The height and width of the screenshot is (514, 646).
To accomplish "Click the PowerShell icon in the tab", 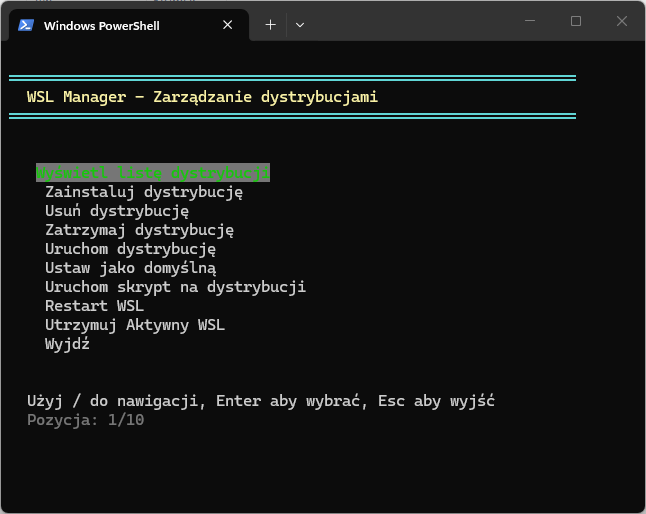I will click(26, 24).
